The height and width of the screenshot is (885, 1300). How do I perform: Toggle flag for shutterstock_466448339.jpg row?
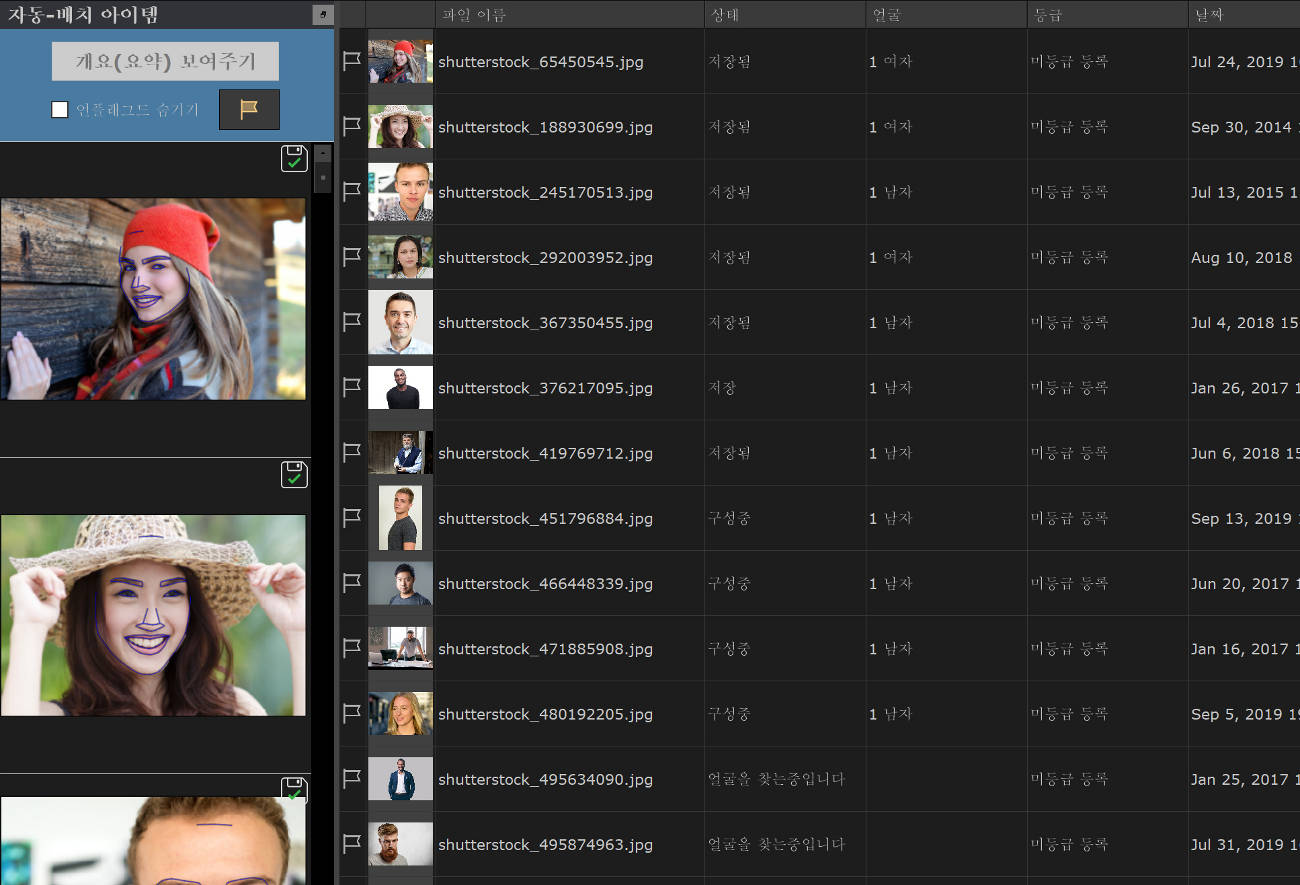tap(352, 583)
